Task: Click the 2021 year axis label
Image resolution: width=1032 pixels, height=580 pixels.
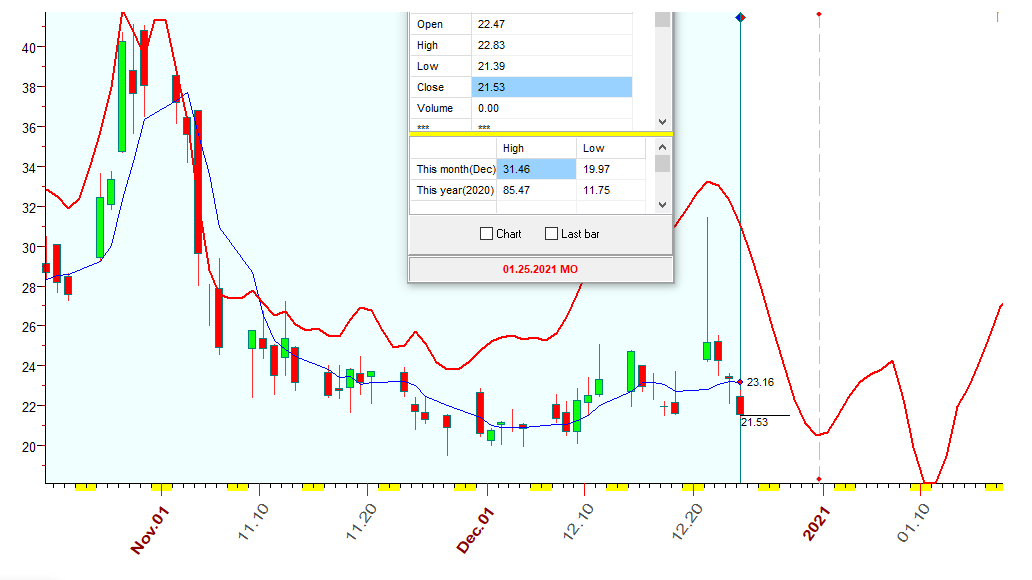Action: tap(816, 523)
